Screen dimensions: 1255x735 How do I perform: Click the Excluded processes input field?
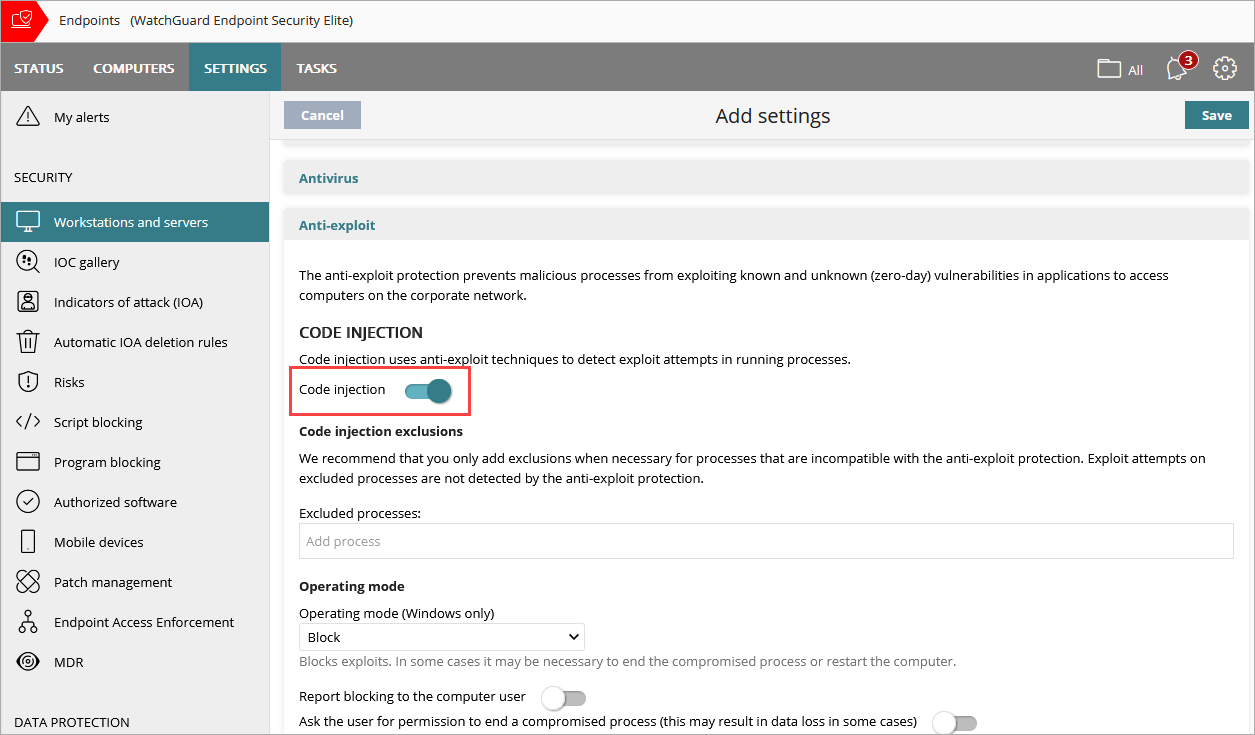[766, 540]
